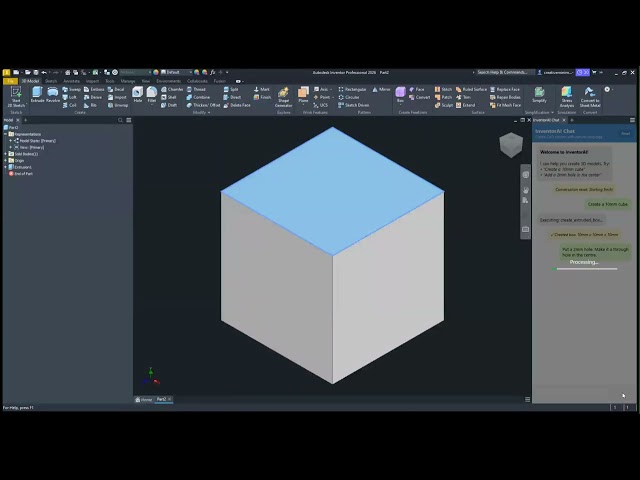Choose the Coil tool
The width and height of the screenshot is (640, 480).
coord(70,105)
